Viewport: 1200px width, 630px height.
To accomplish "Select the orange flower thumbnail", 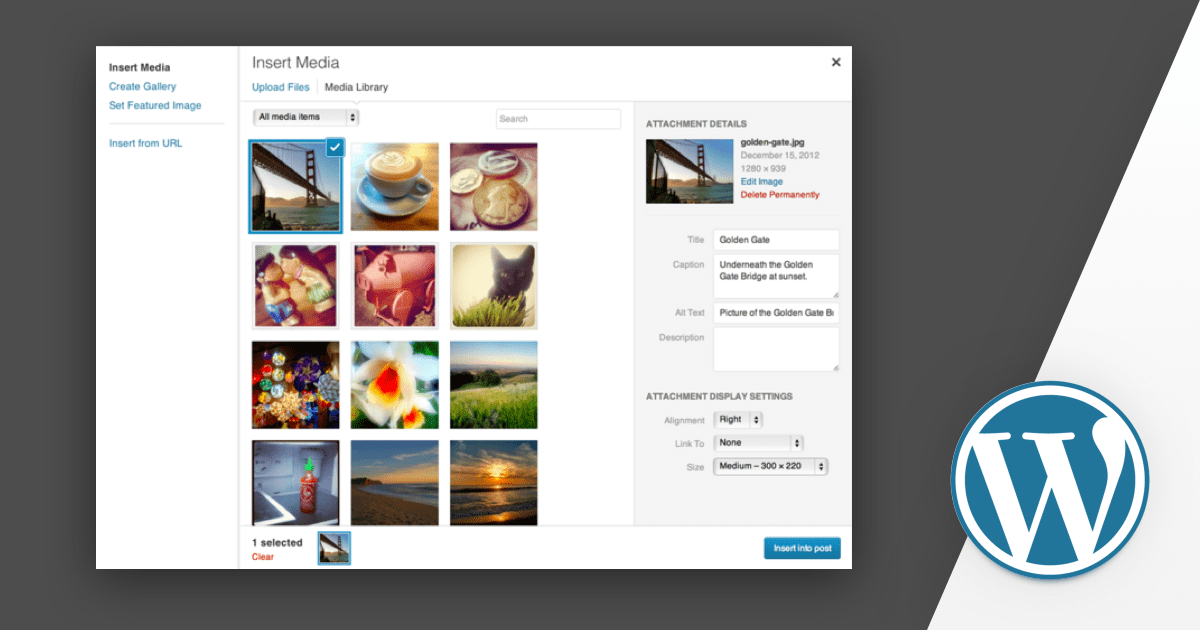I will coord(394,384).
